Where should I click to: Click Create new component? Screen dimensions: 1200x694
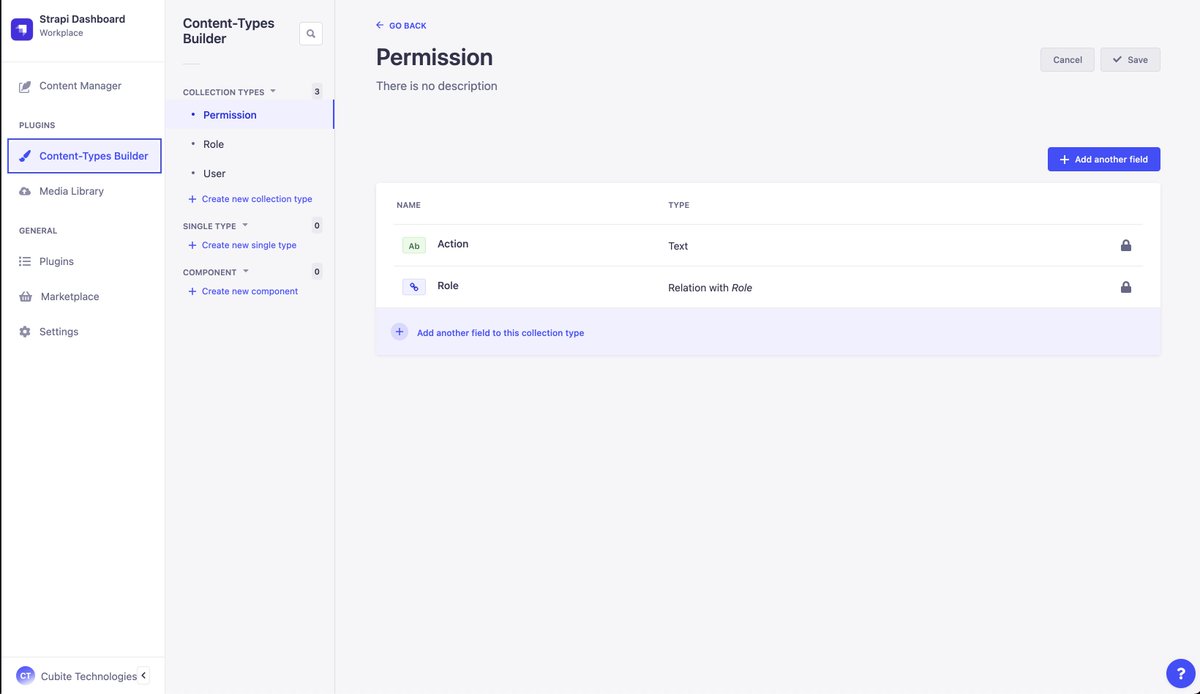click(x=243, y=291)
